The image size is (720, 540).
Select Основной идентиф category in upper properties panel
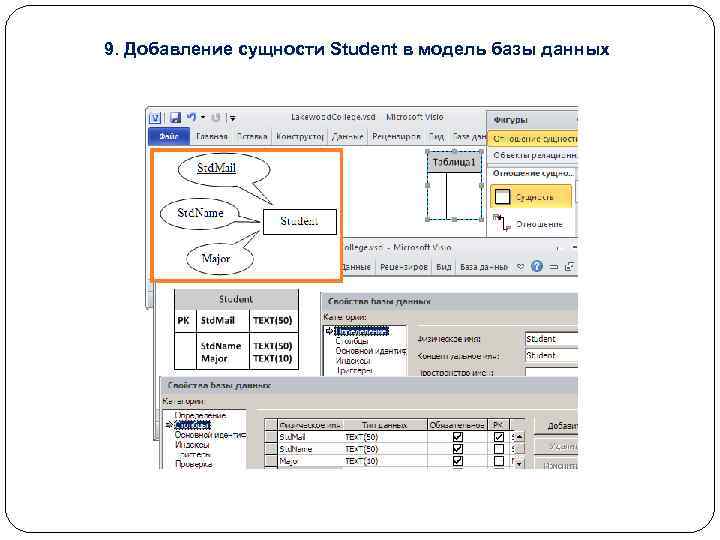(x=371, y=351)
